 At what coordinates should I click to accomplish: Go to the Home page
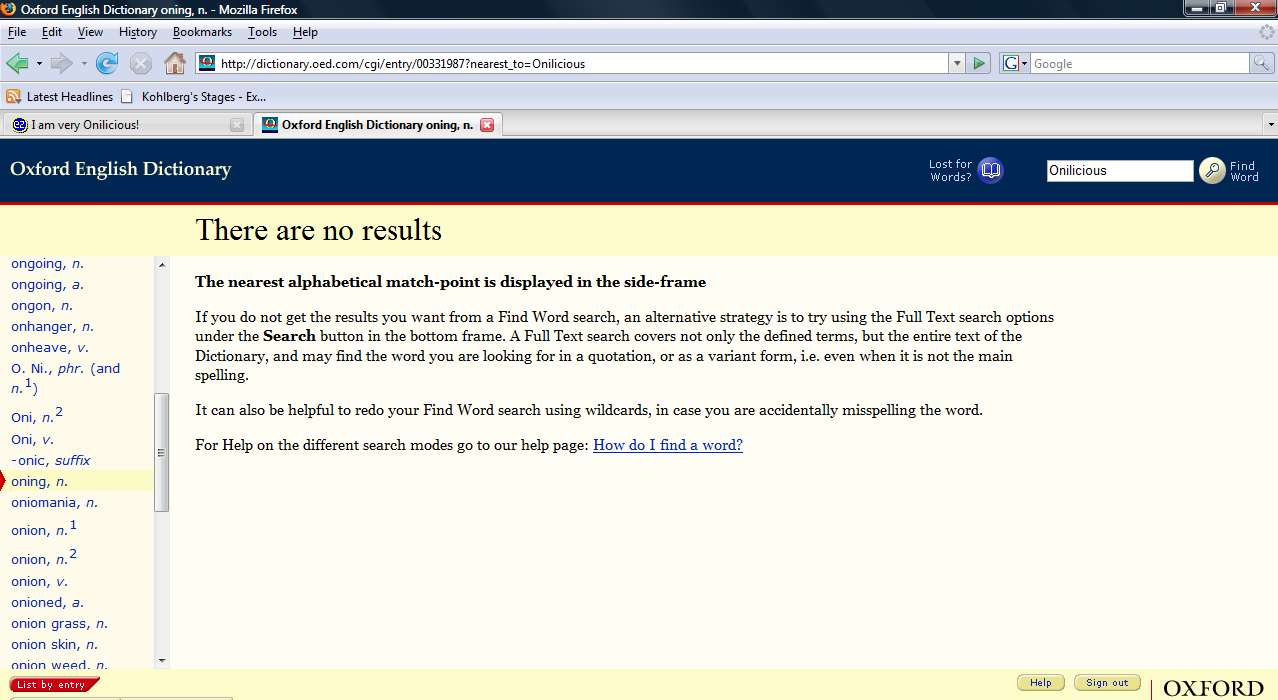(x=175, y=64)
